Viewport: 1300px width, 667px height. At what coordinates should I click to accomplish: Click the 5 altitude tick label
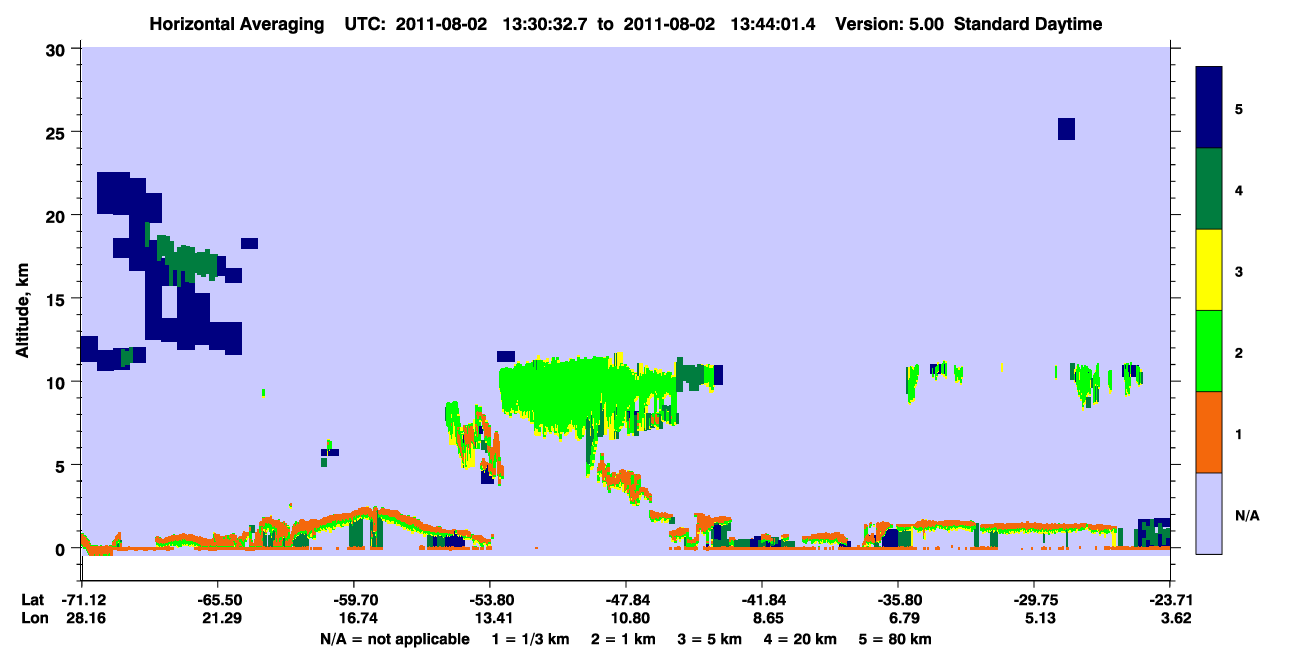[62, 465]
